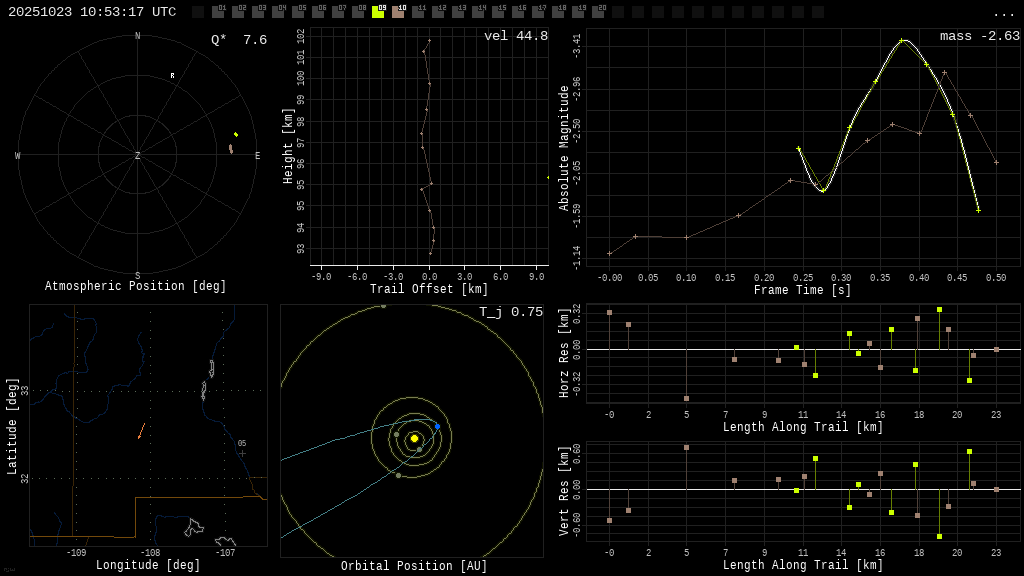Click the orange meteor track on map
The image size is (1024, 576).
[x=141, y=431]
